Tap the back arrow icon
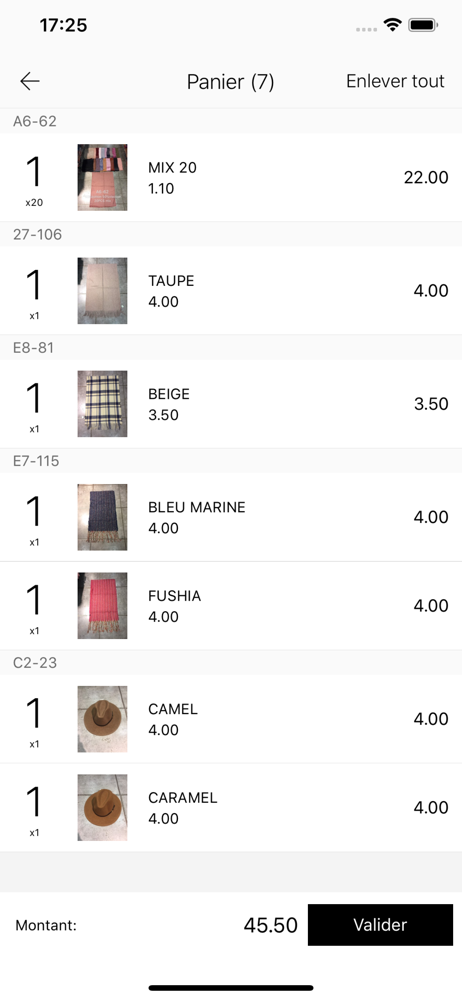Screen dimensions: 462x1000 pyautogui.click(x=29, y=81)
